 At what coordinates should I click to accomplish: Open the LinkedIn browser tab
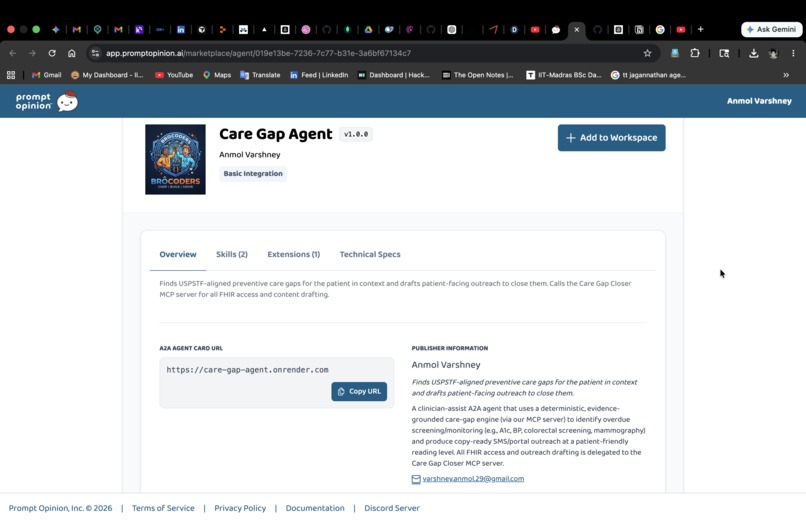[181, 29]
